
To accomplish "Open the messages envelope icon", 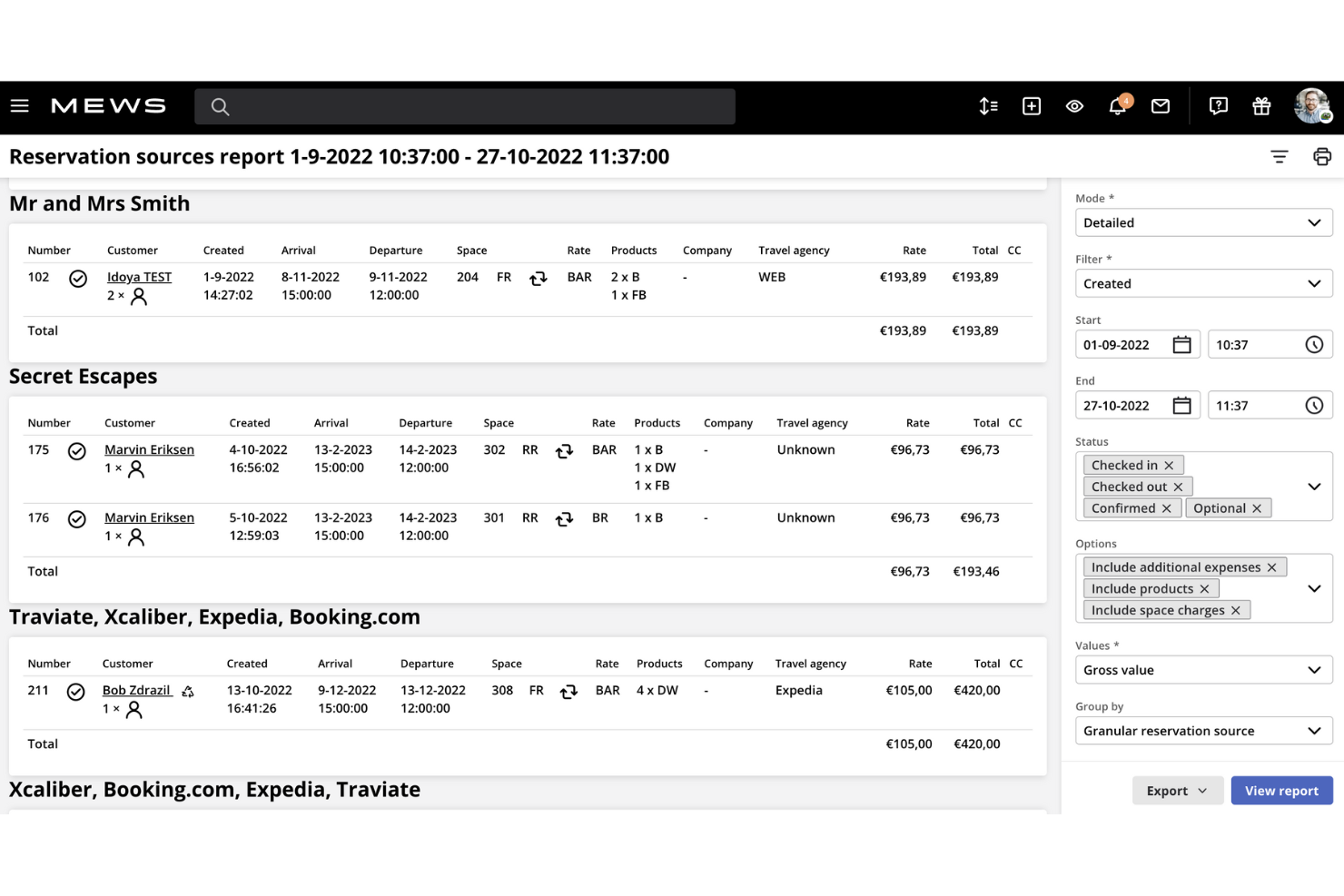I will tap(1161, 106).
